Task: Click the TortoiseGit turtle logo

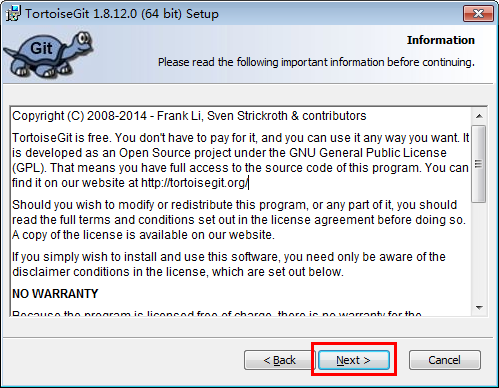Action: pos(49,55)
